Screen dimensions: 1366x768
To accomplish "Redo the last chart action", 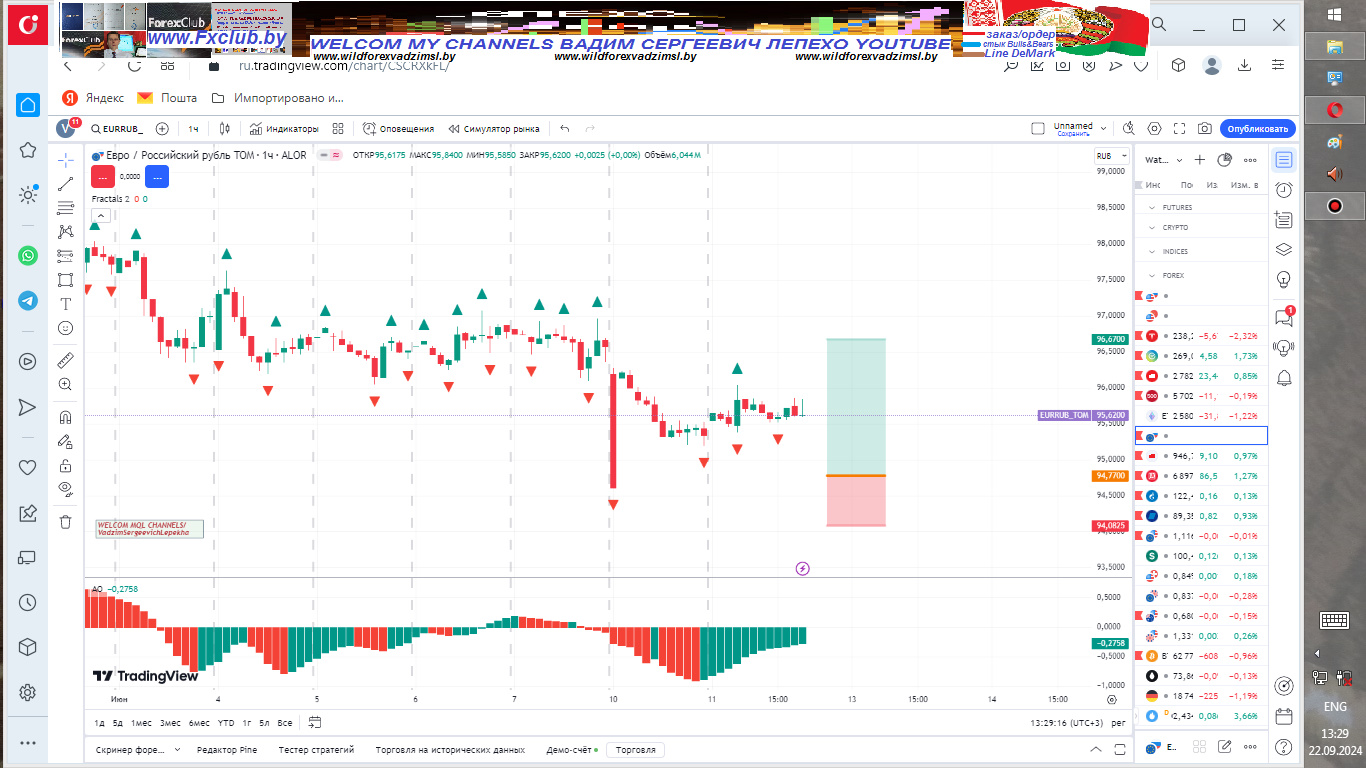I will [x=590, y=129].
